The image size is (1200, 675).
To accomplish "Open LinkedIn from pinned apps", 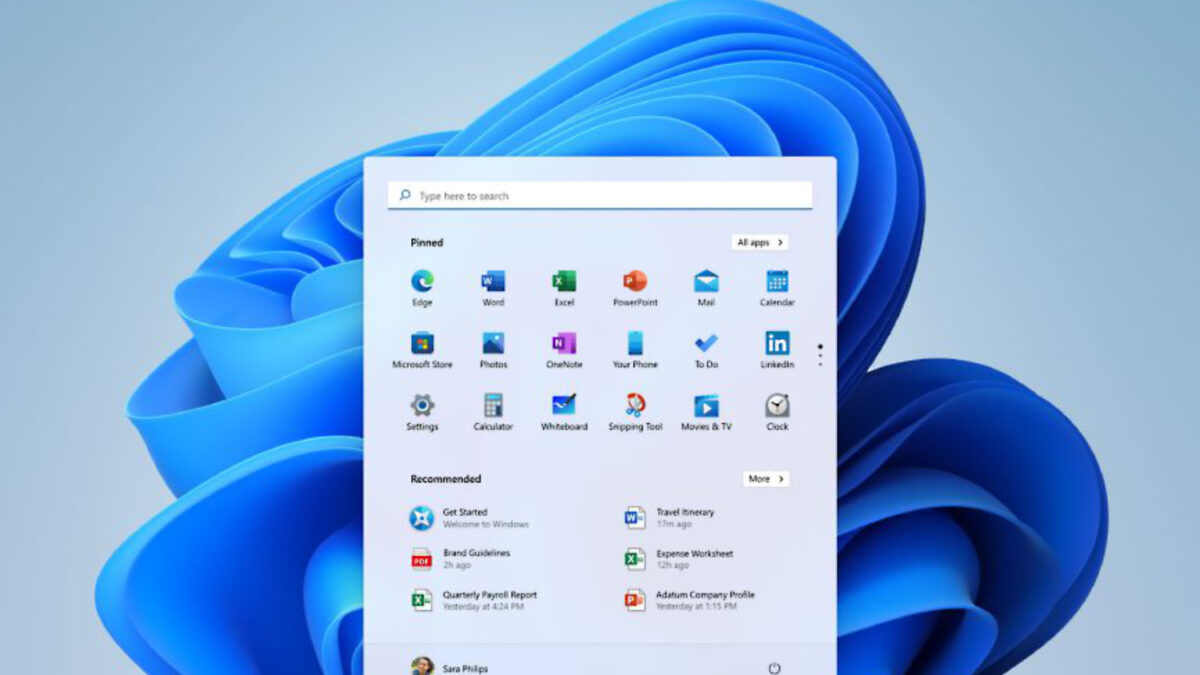I will [x=777, y=345].
